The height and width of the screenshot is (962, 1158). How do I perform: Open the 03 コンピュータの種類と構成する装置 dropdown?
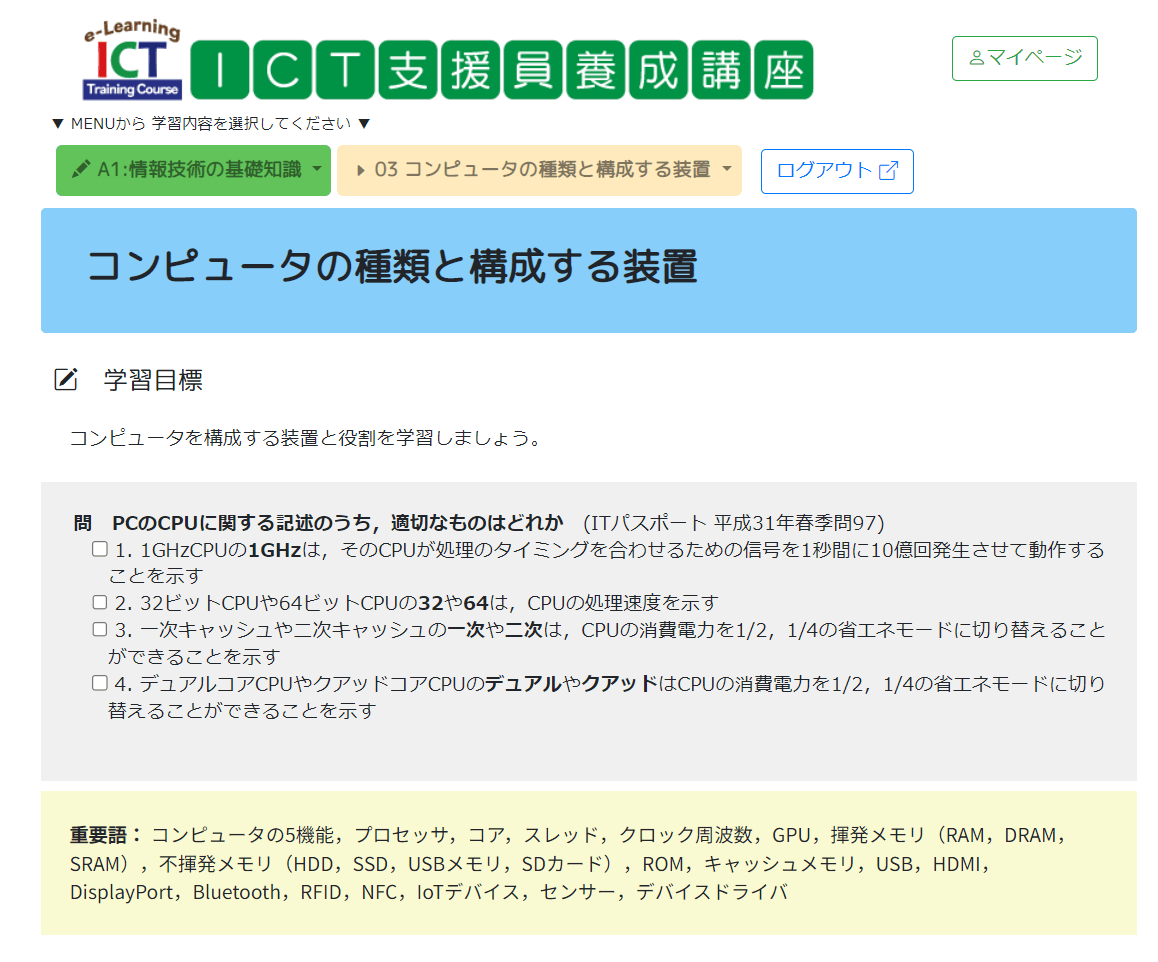click(x=539, y=170)
